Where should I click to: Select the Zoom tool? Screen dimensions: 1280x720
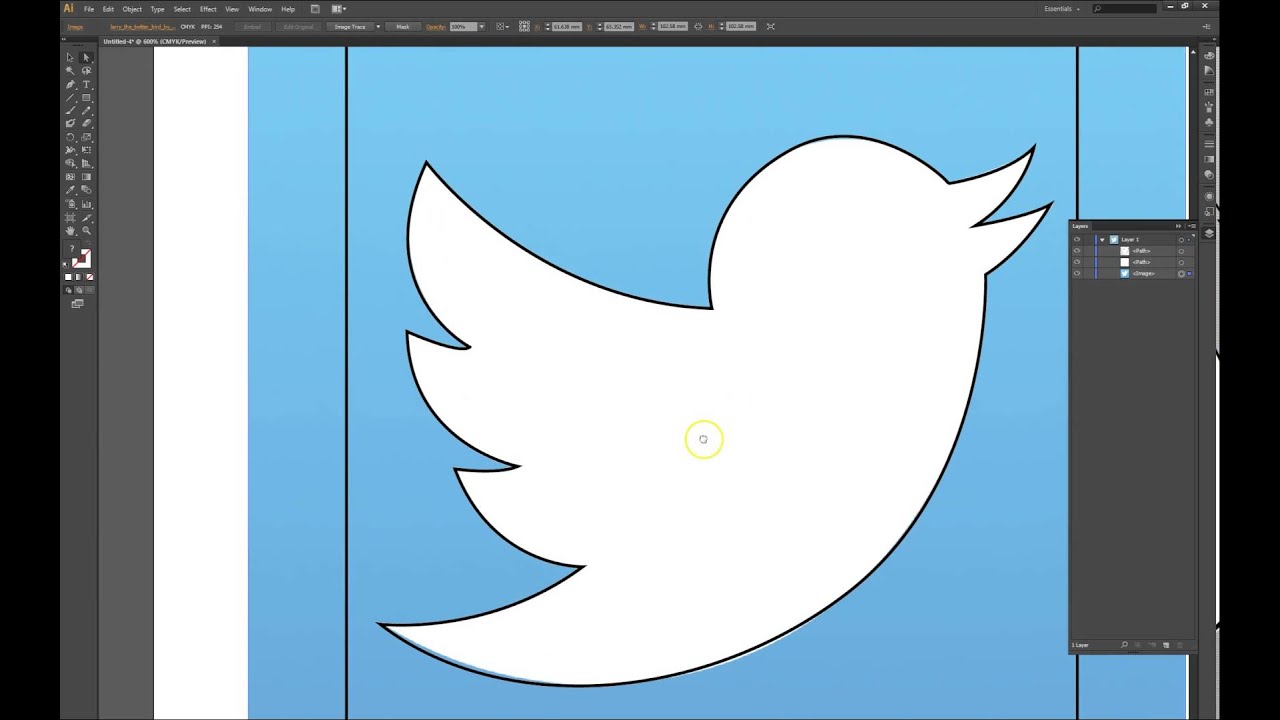tap(86, 230)
